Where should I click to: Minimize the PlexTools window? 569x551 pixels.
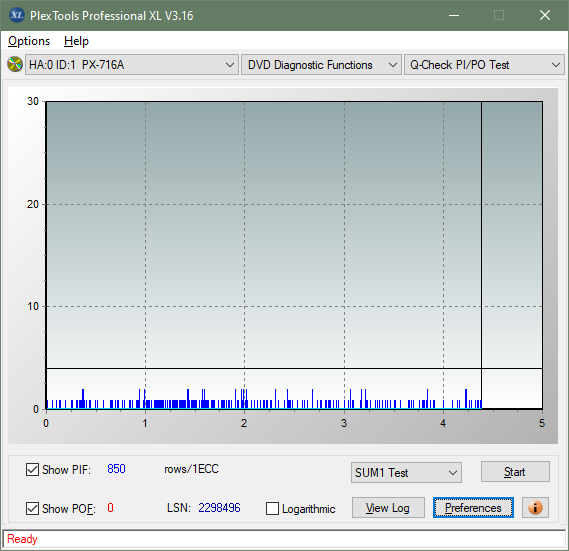(x=454, y=15)
